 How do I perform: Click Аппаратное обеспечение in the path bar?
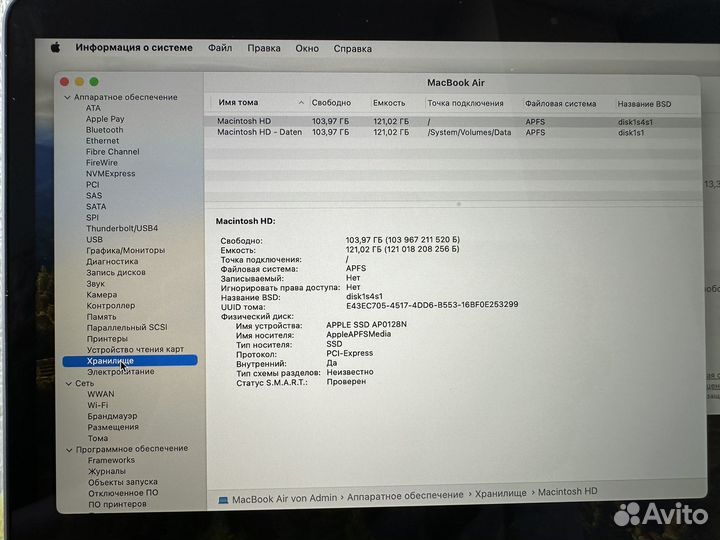(405, 496)
